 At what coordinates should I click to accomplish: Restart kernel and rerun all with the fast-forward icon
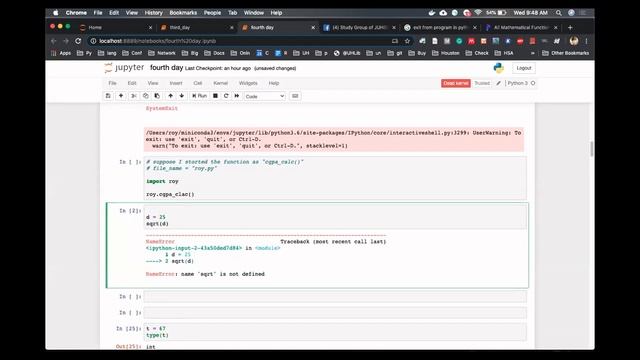(x=237, y=96)
